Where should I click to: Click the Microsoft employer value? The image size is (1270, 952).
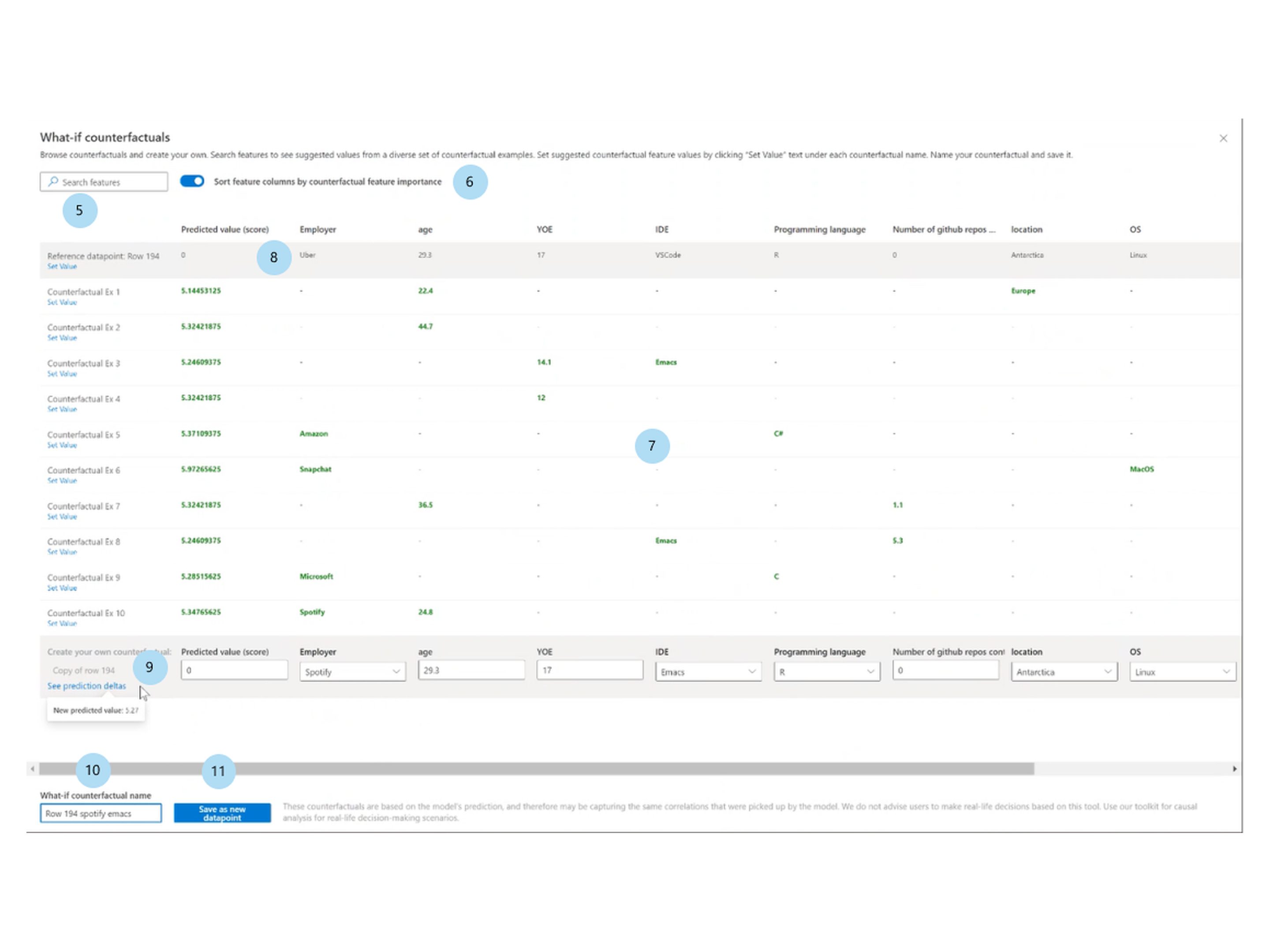coord(316,576)
